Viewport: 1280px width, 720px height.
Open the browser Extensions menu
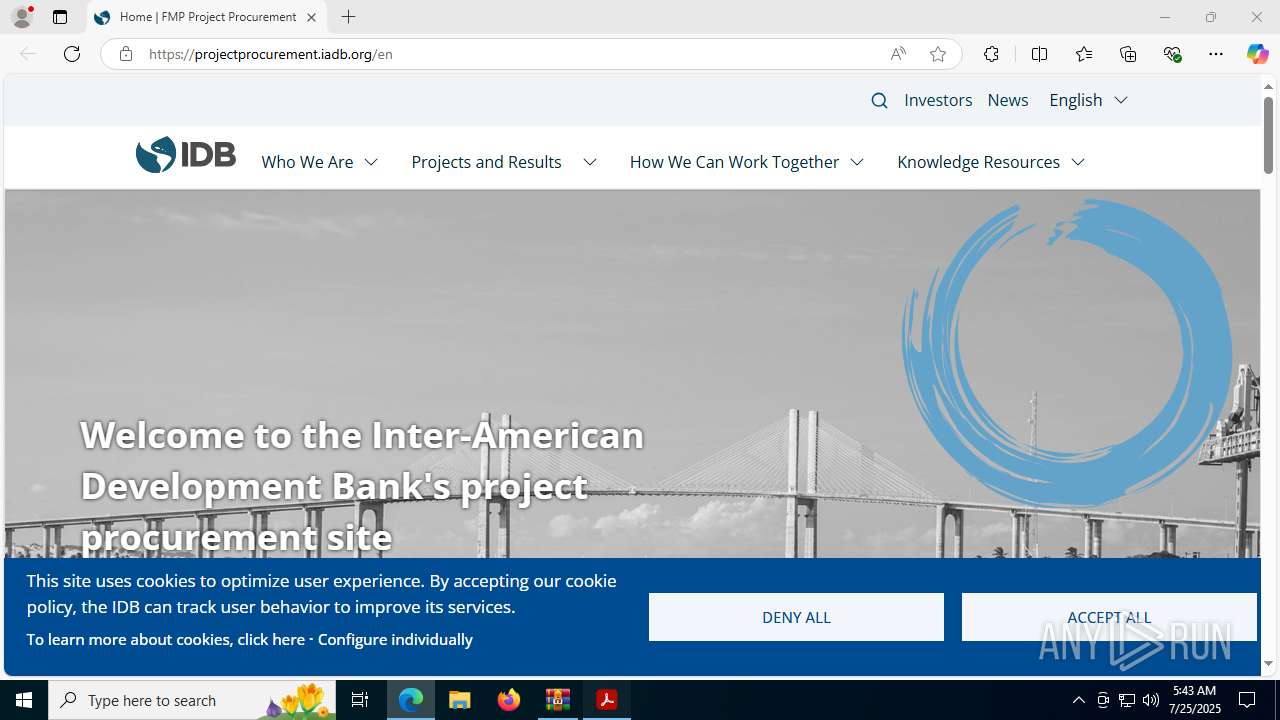[991, 54]
